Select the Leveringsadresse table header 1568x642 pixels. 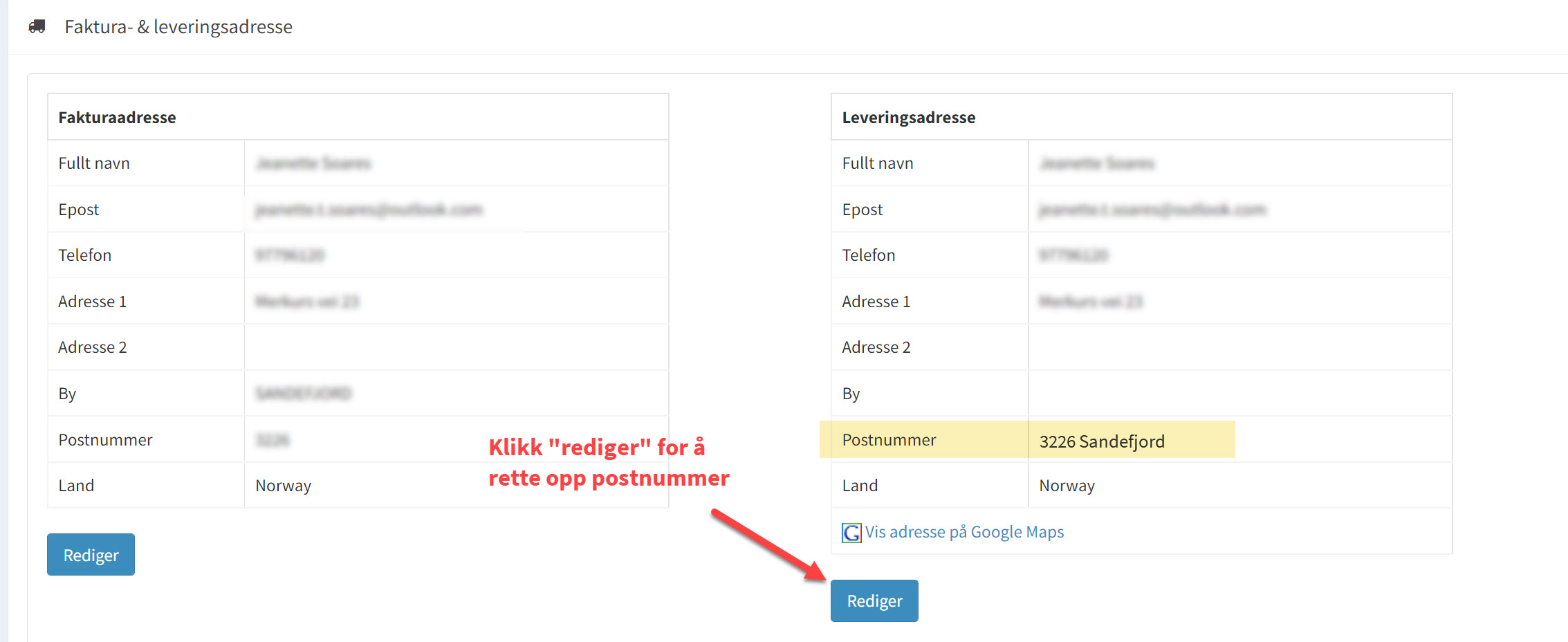[x=908, y=118]
